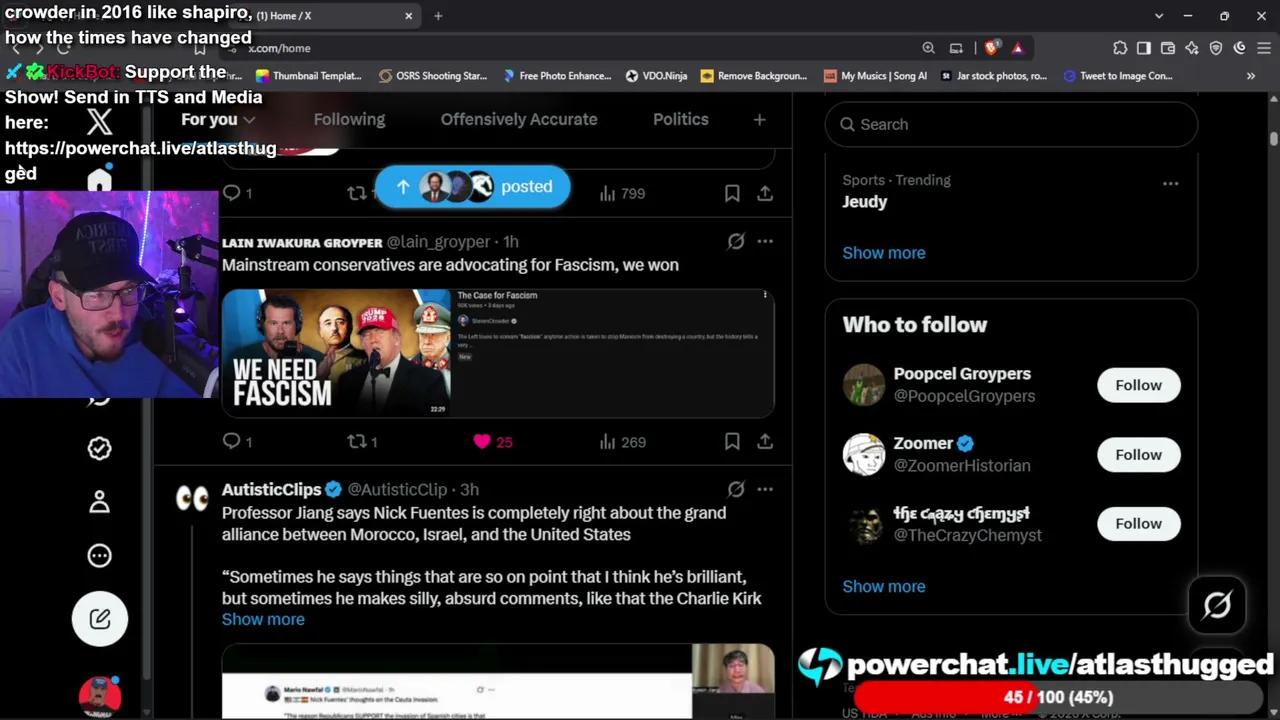Image resolution: width=1280 pixels, height=720 pixels.
Task: Reply to the top post with 799 views
Action: (232, 193)
